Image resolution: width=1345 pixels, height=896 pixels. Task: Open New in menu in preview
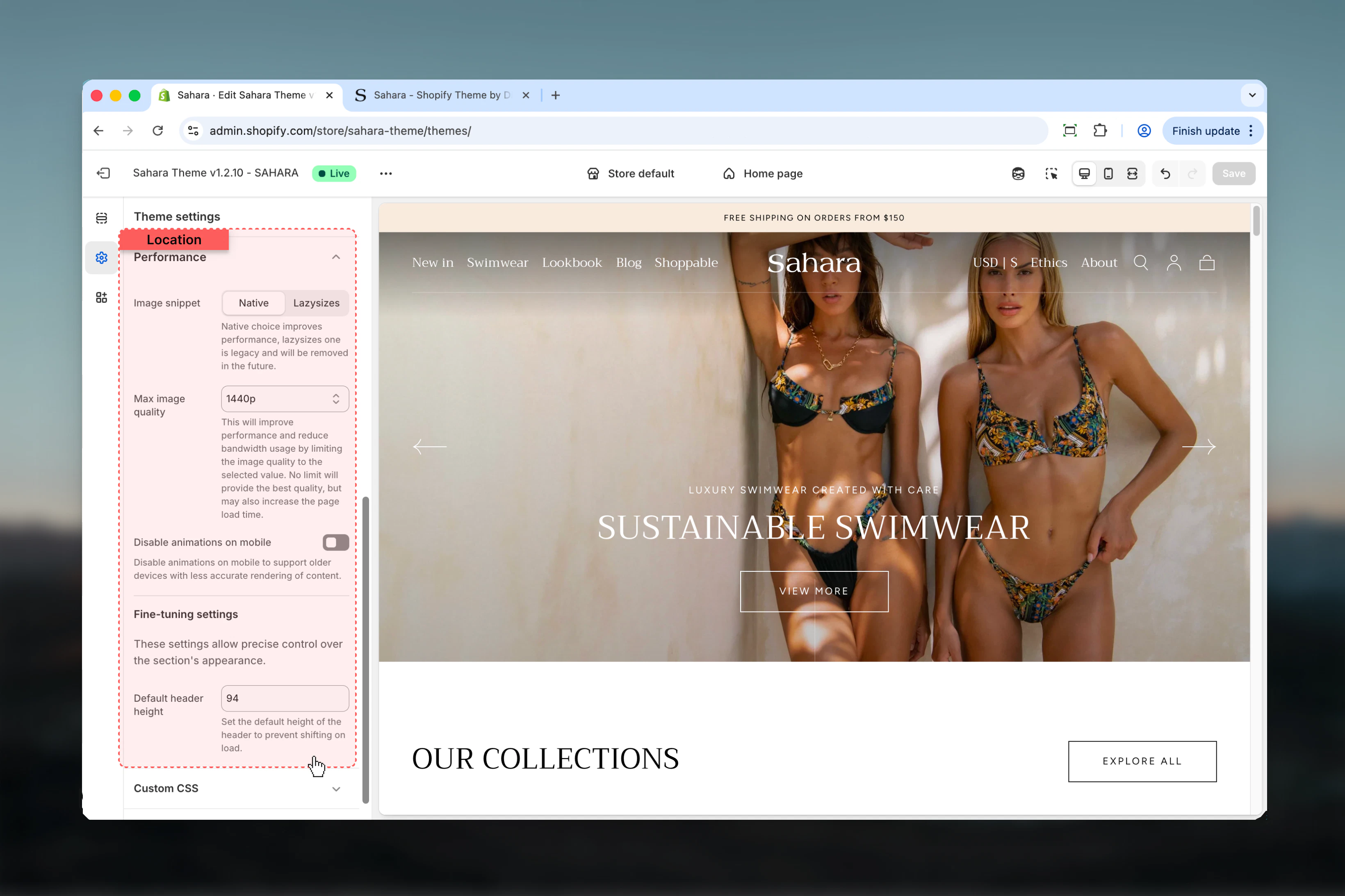point(433,262)
